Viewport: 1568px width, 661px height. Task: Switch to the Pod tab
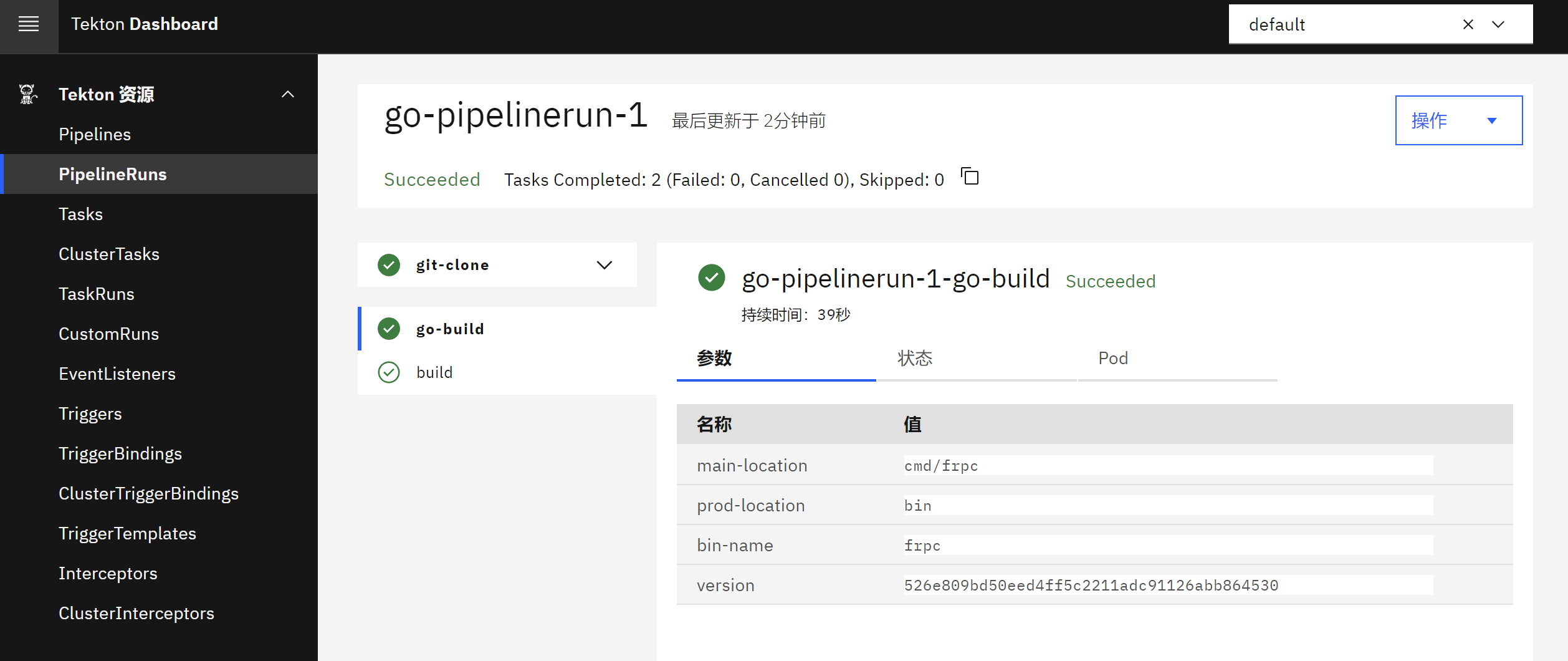(x=1112, y=359)
